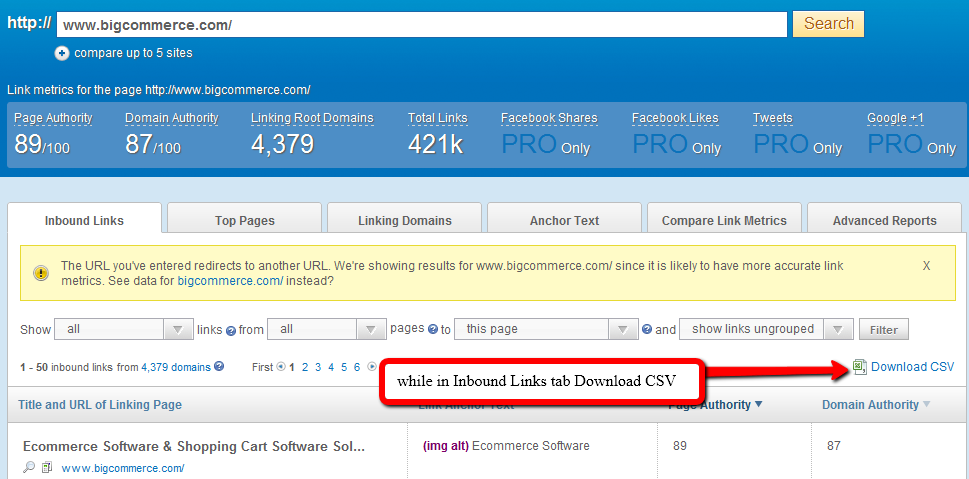Screen dimensions: 969x479
Task: Open the this page target dropdown
Action: click(x=546, y=329)
